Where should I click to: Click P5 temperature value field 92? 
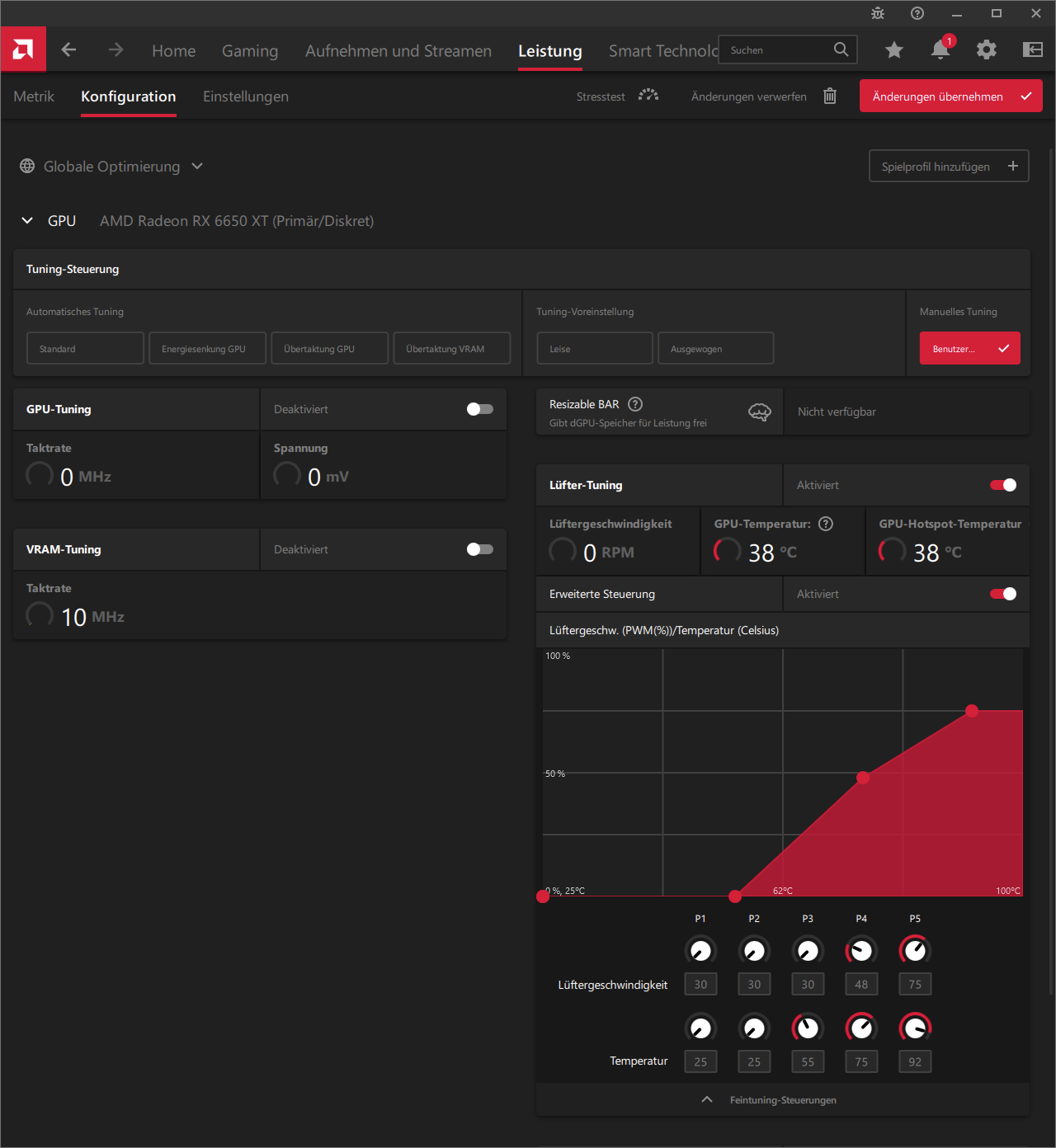915,1061
